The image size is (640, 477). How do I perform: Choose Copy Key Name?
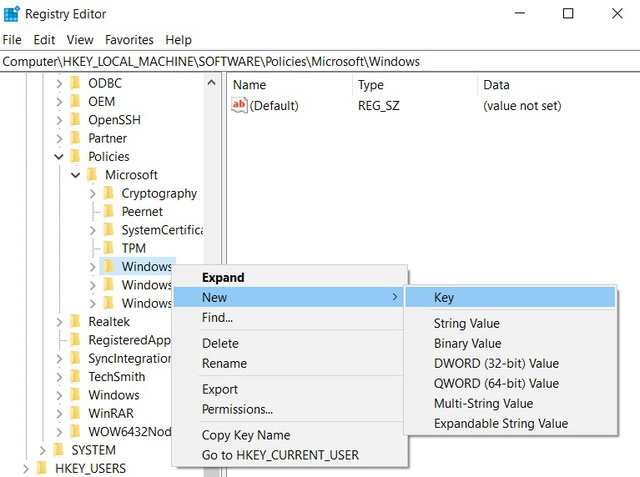(x=290, y=435)
